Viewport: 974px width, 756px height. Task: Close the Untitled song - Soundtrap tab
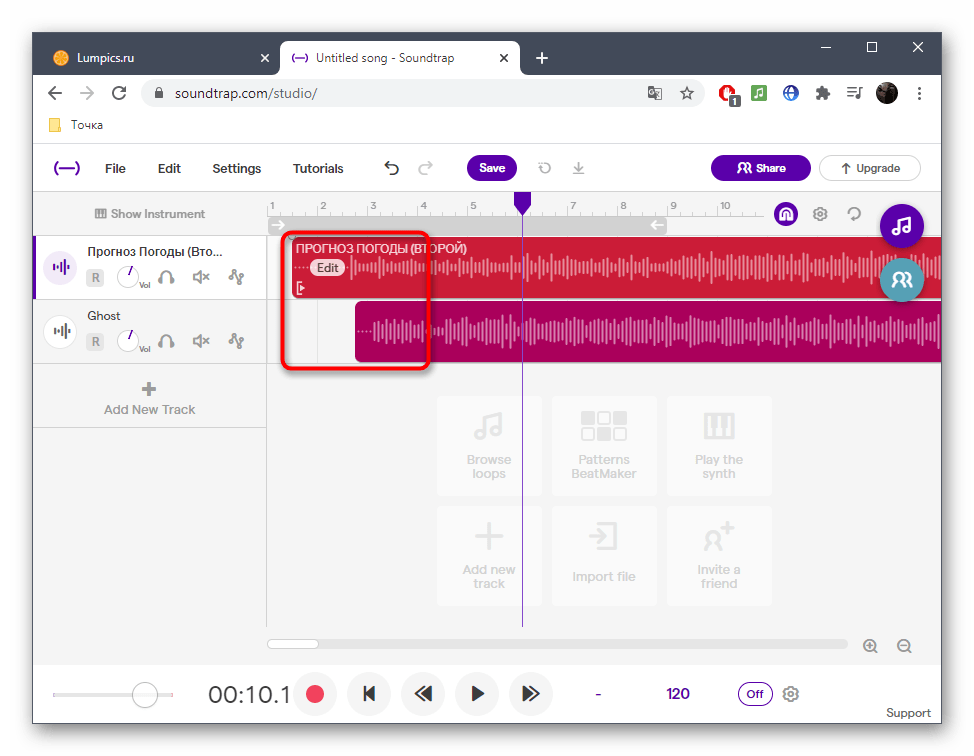coord(504,58)
